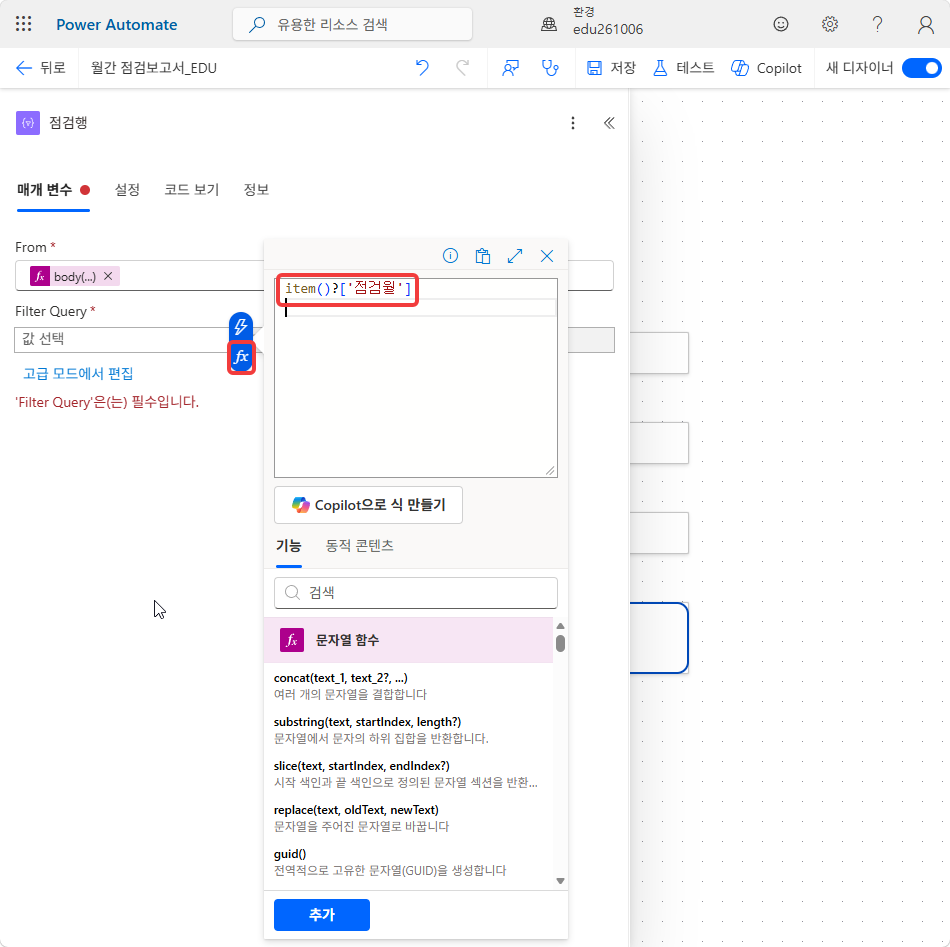Open the environment globe icon
The width and height of the screenshot is (950, 947).
[x=549, y=24]
